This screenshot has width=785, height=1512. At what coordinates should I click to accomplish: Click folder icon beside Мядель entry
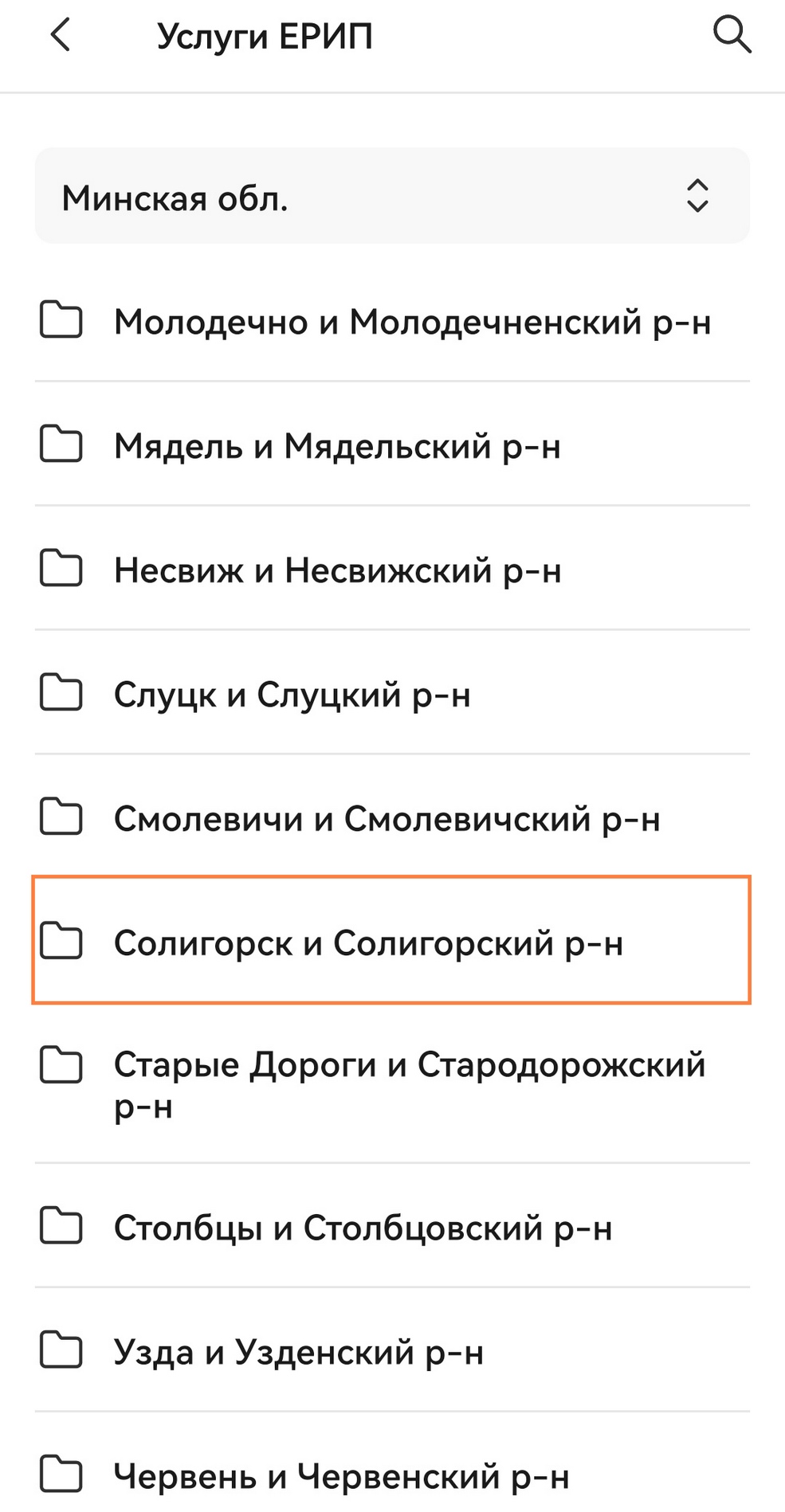click(61, 445)
